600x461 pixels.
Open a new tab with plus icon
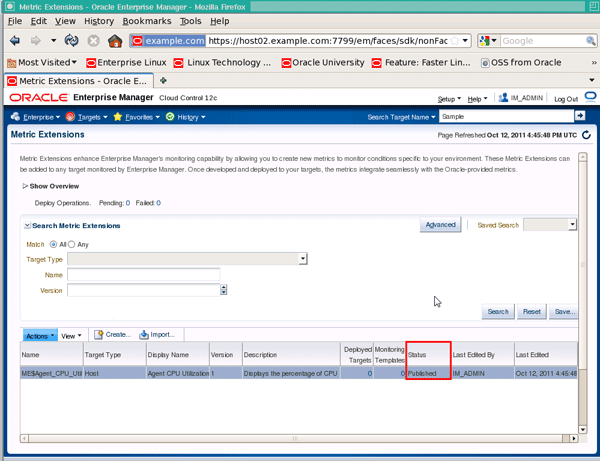[163, 80]
